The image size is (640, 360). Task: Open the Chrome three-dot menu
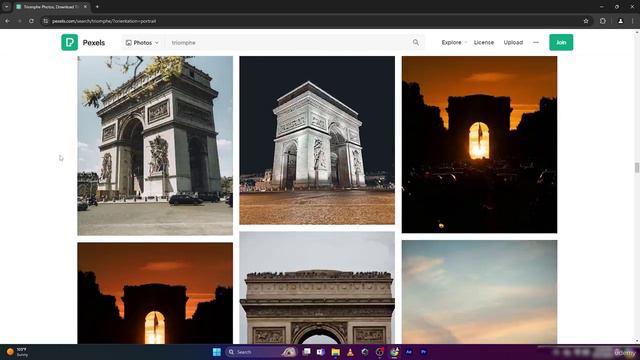(x=633, y=21)
